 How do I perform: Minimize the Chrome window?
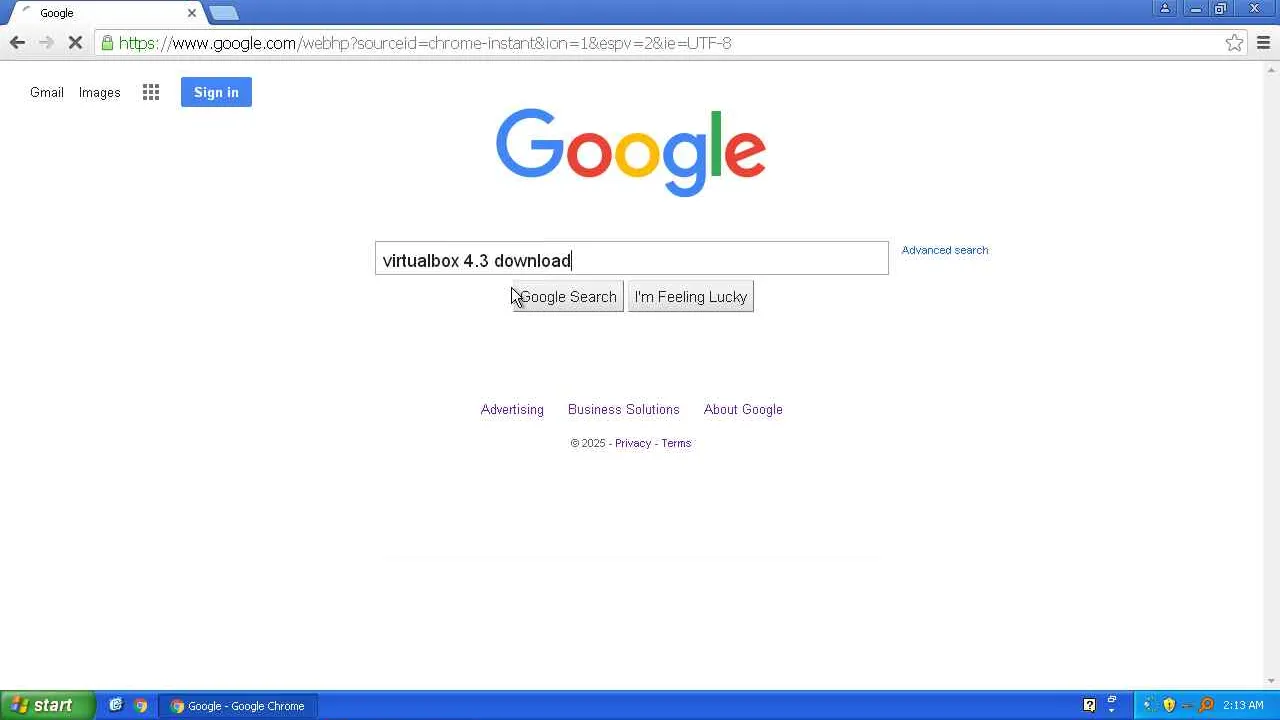pyautogui.click(x=1196, y=9)
